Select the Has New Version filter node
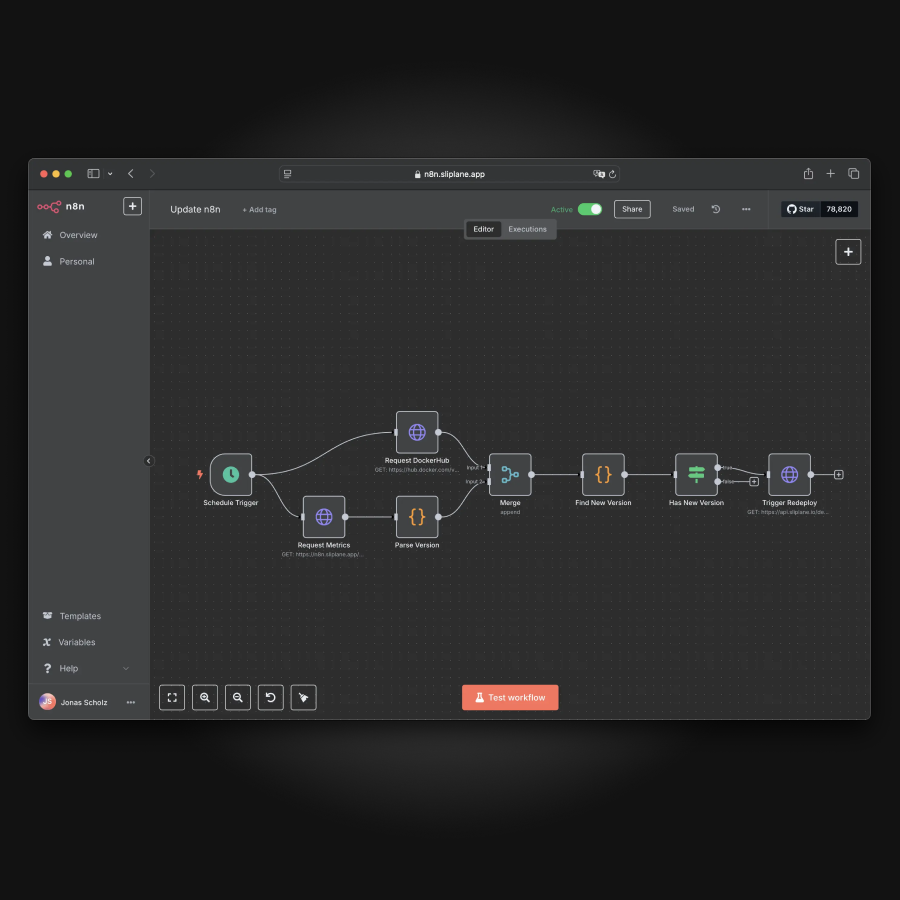Screen dimensions: 900x900 [696, 475]
